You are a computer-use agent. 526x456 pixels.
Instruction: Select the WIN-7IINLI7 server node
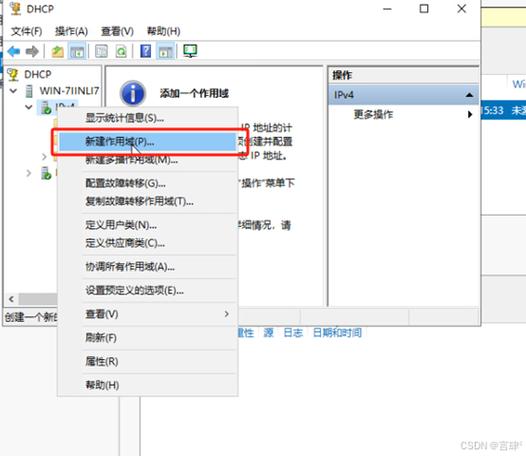pos(69,91)
